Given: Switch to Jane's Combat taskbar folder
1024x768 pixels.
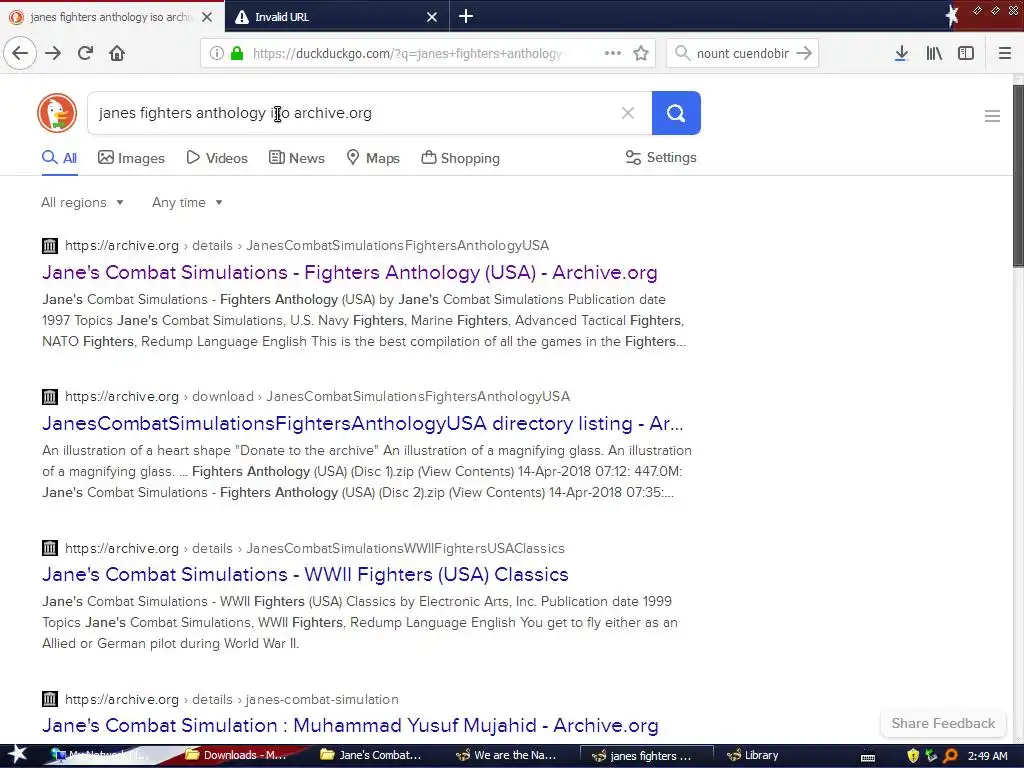Looking at the screenshot, I should click(372, 756).
